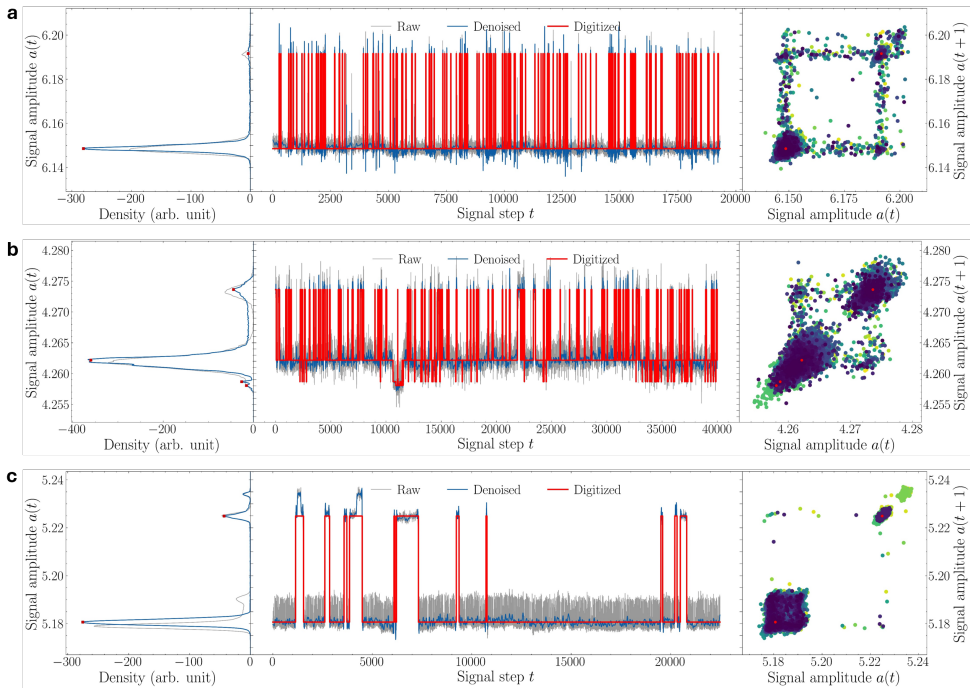Viewport: 976px width, 694px height.
Task: Click the 40000 x-tick in panel b
Action: [x=717, y=429]
